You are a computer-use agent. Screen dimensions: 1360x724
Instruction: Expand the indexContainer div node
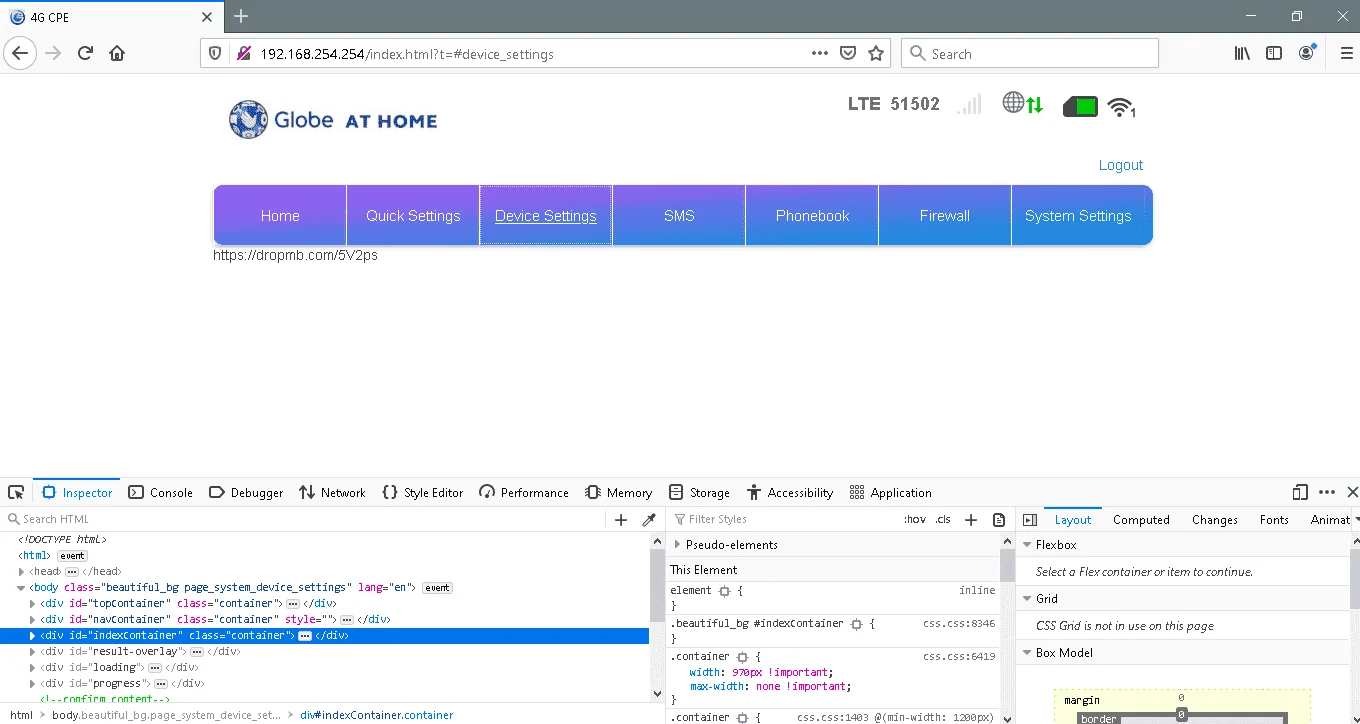coord(33,636)
